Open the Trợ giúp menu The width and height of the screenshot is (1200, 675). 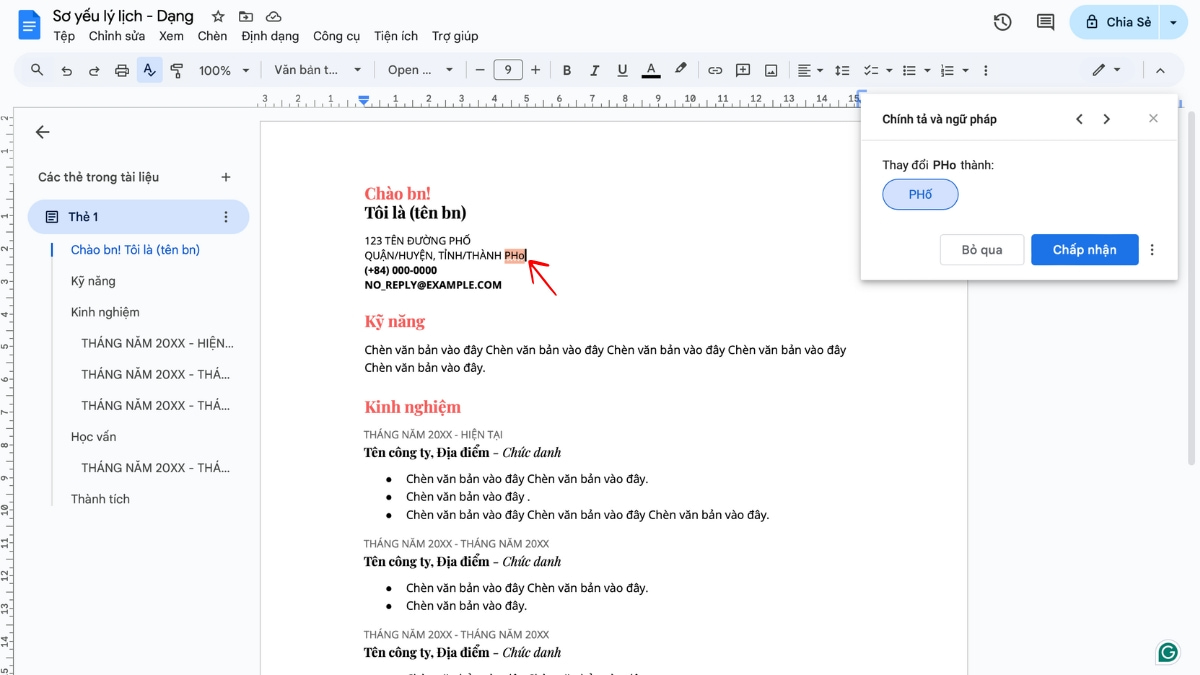pos(455,36)
